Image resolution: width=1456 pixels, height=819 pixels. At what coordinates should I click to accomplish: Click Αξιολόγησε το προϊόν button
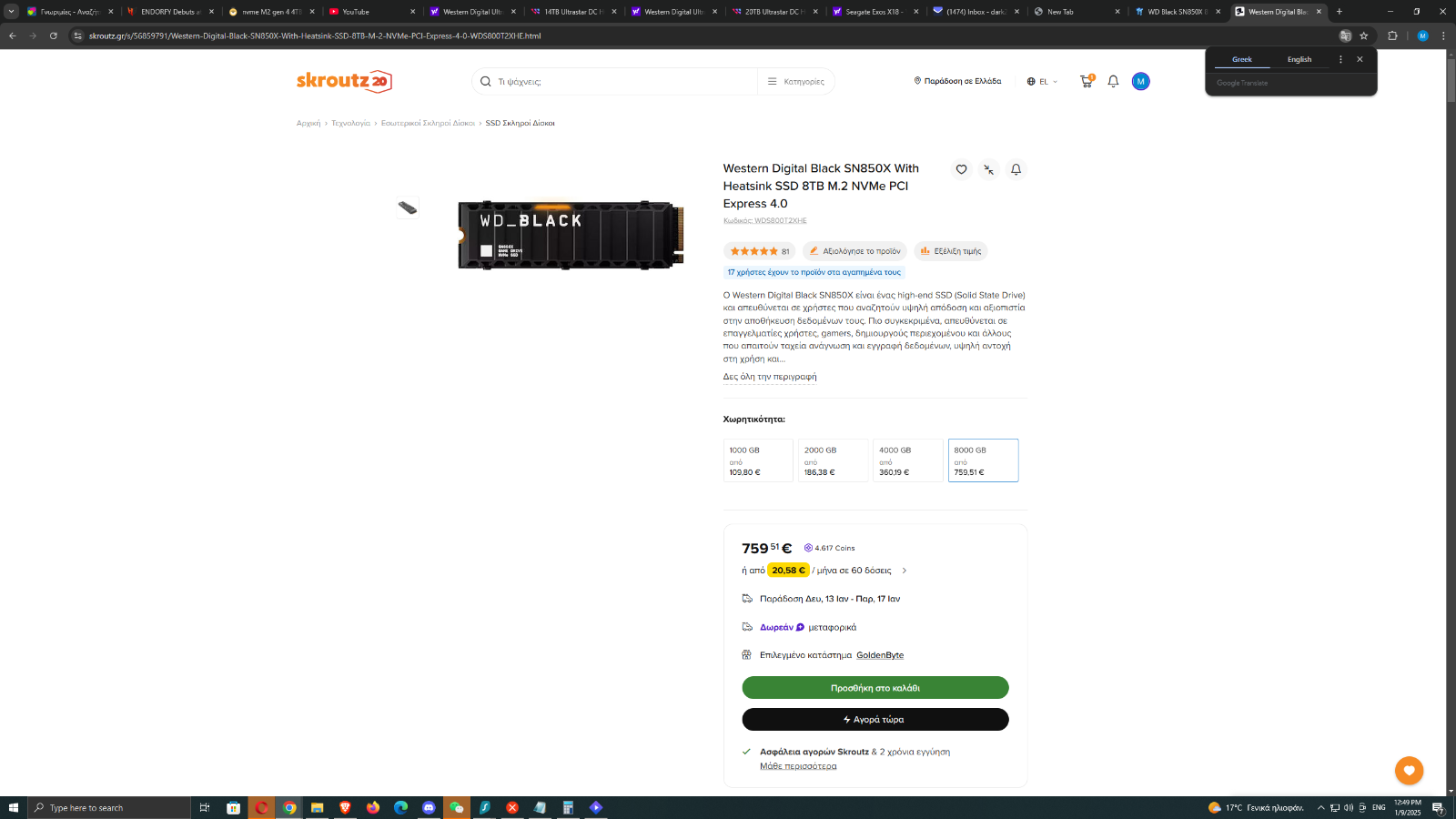854,251
